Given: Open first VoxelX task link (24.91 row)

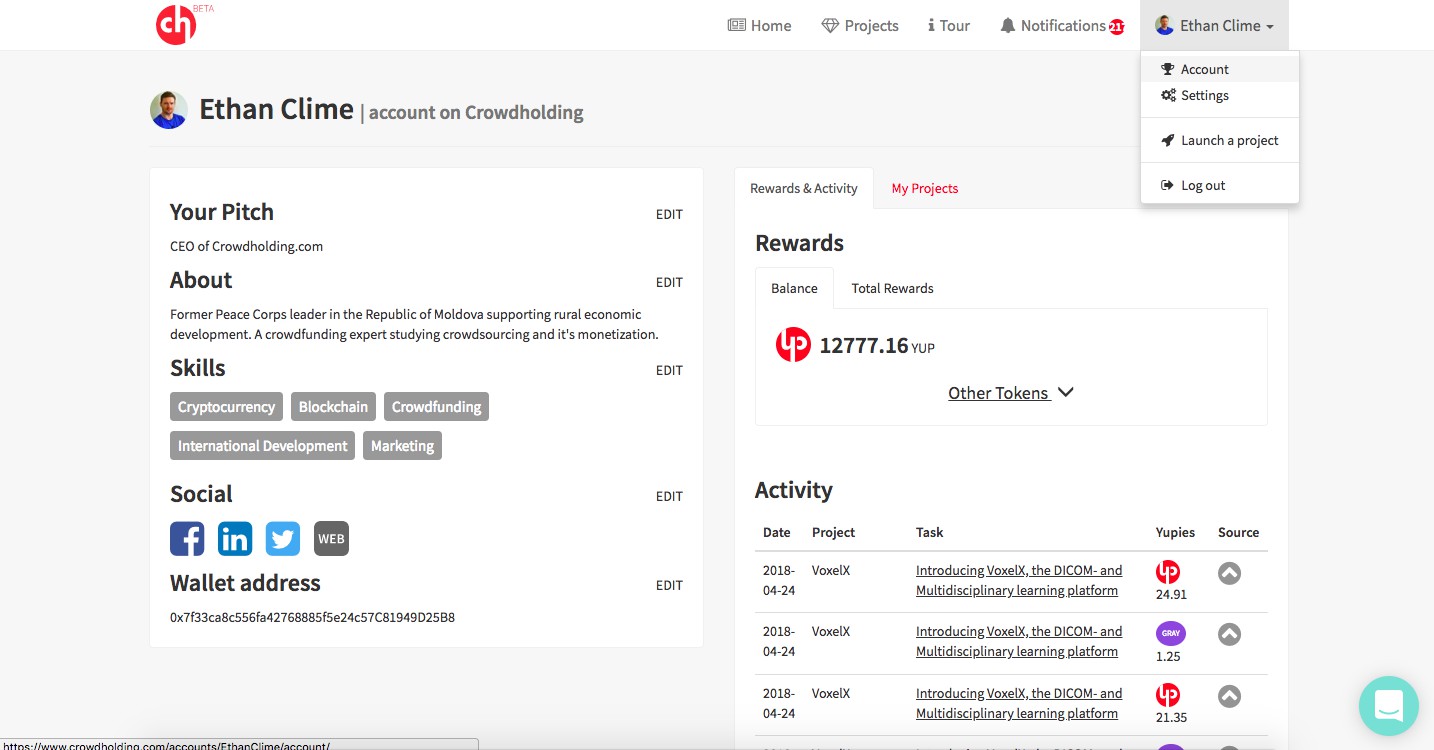Looking at the screenshot, I should coord(1019,580).
